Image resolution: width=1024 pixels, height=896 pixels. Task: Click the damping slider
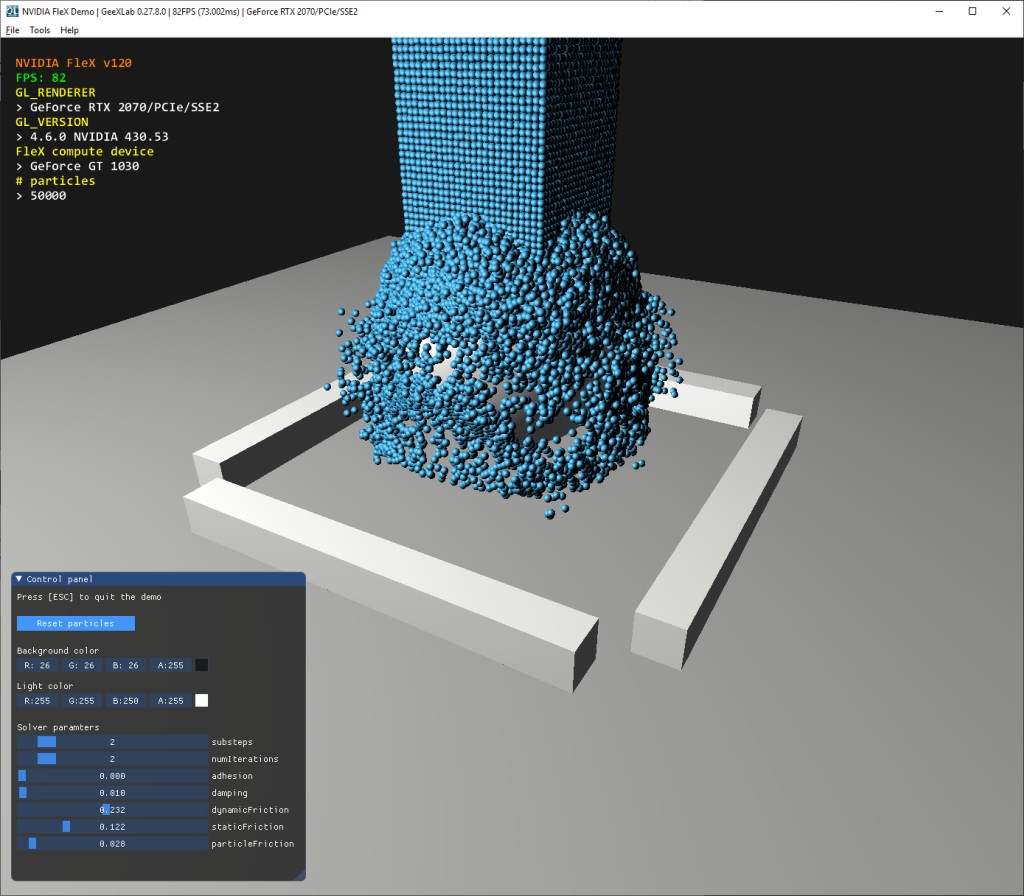point(112,793)
